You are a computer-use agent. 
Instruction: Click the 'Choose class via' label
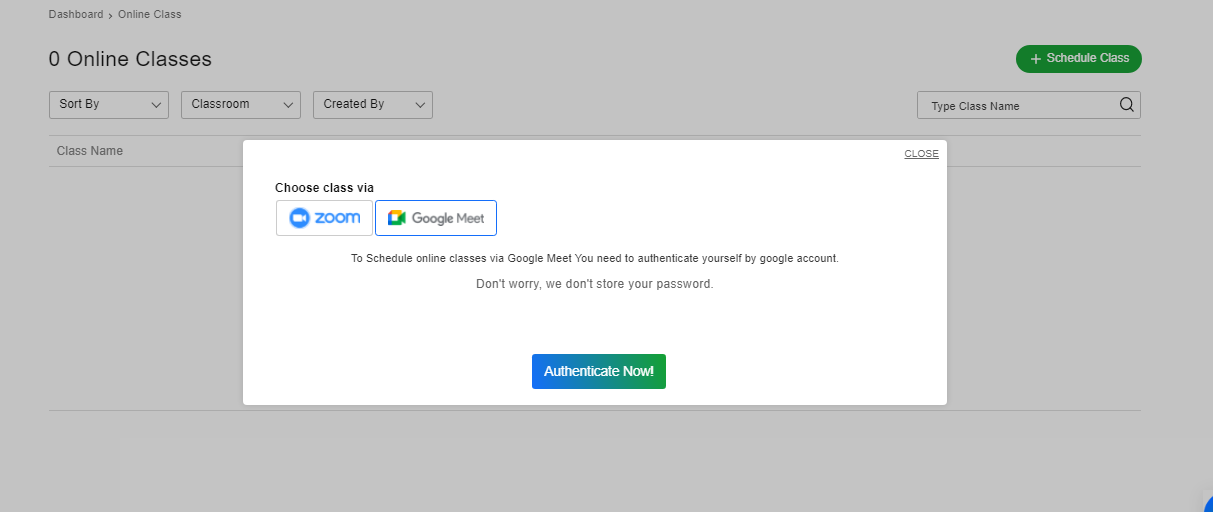[x=325, y=188]
